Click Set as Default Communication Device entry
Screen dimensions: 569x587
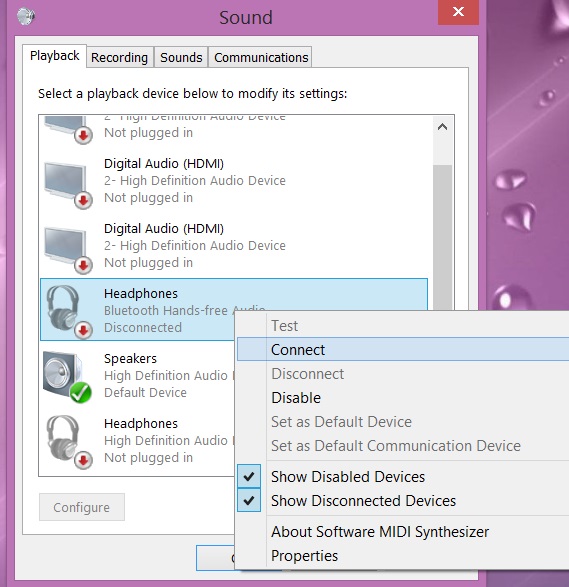[x=403, y=445]
